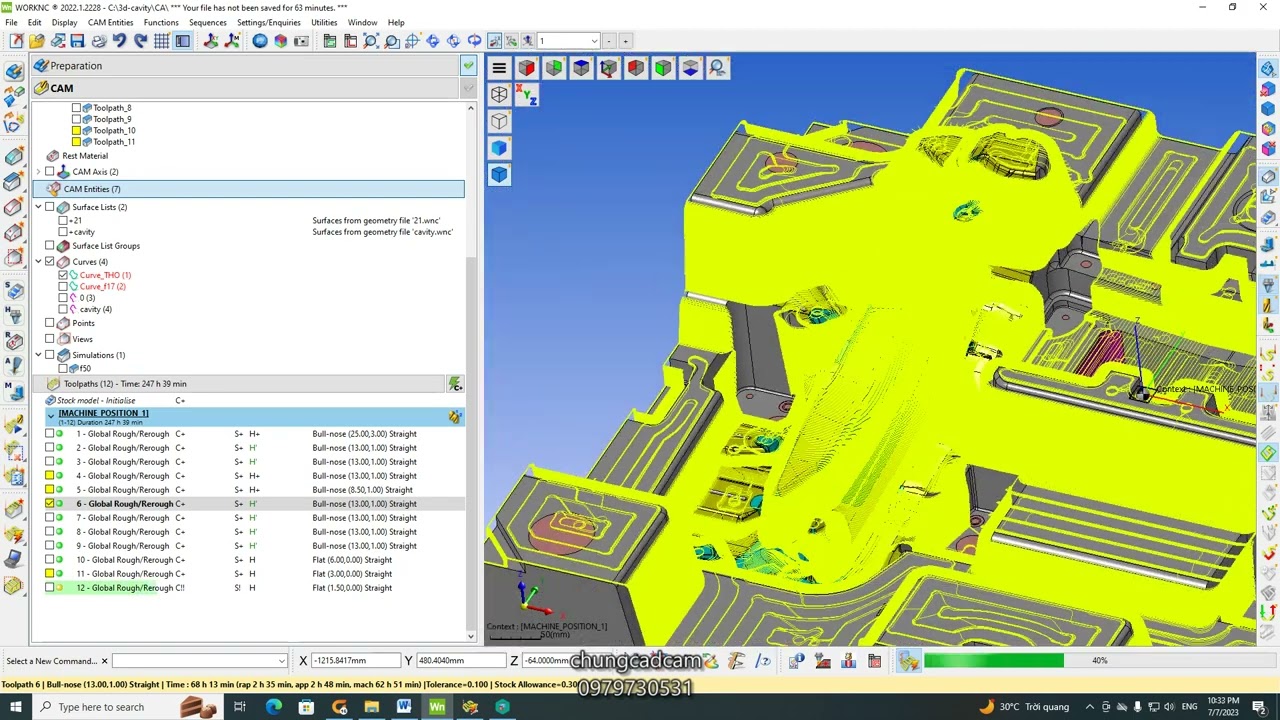Uncheck the Curve_THO (1) checkbox

tap(63, 275)
